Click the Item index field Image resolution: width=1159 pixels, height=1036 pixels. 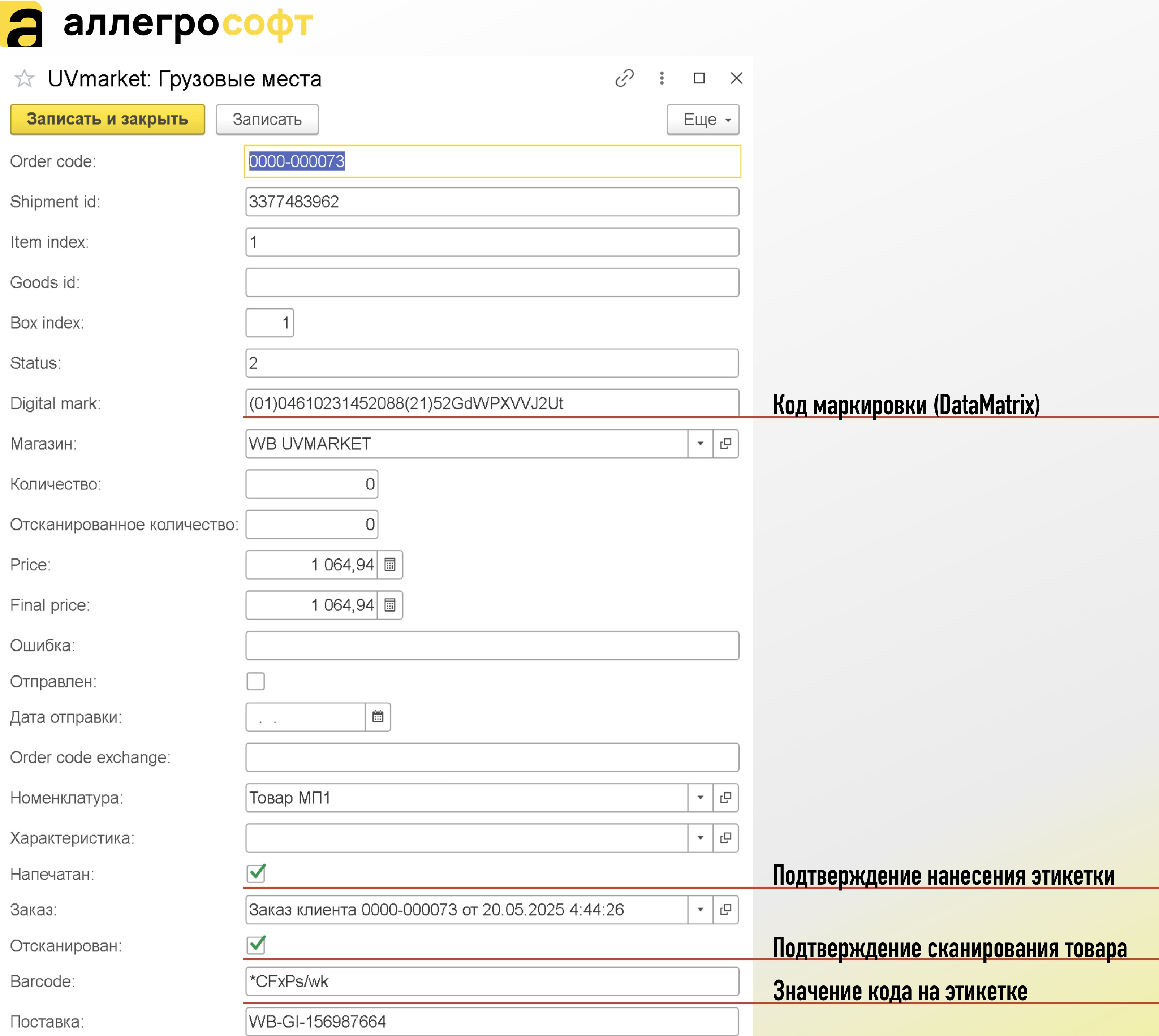click(x=492, y=242)
